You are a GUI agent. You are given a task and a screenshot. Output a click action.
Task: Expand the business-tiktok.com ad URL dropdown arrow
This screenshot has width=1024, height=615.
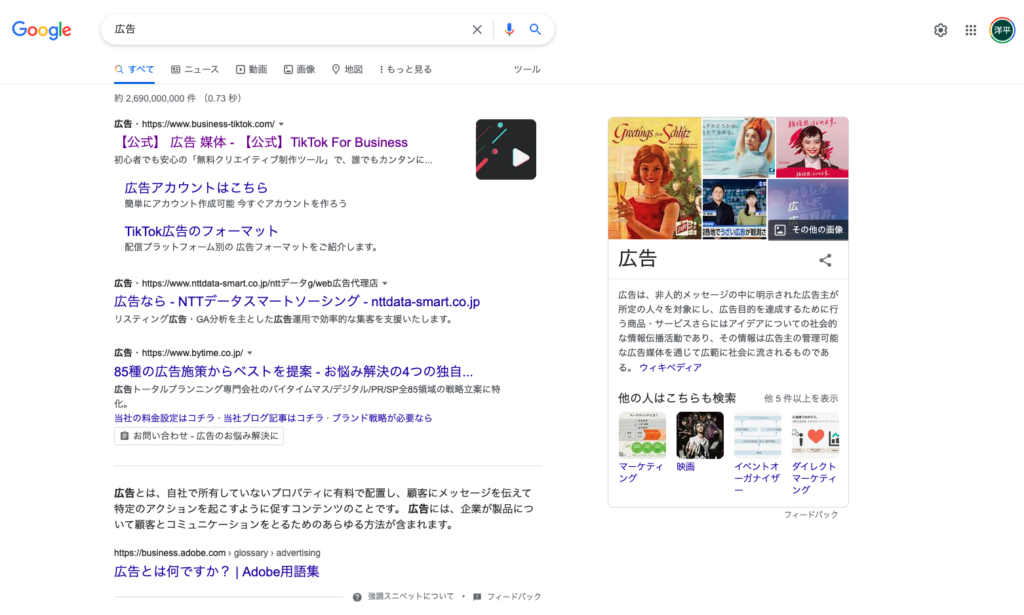point(282,124)
